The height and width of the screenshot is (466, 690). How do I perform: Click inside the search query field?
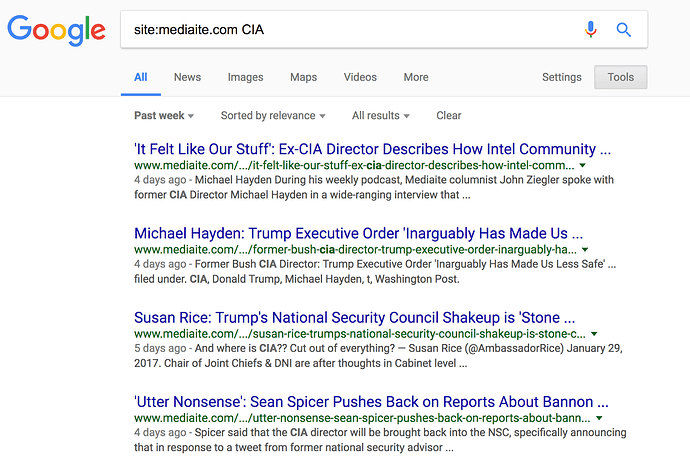click(x=350, y=30)
